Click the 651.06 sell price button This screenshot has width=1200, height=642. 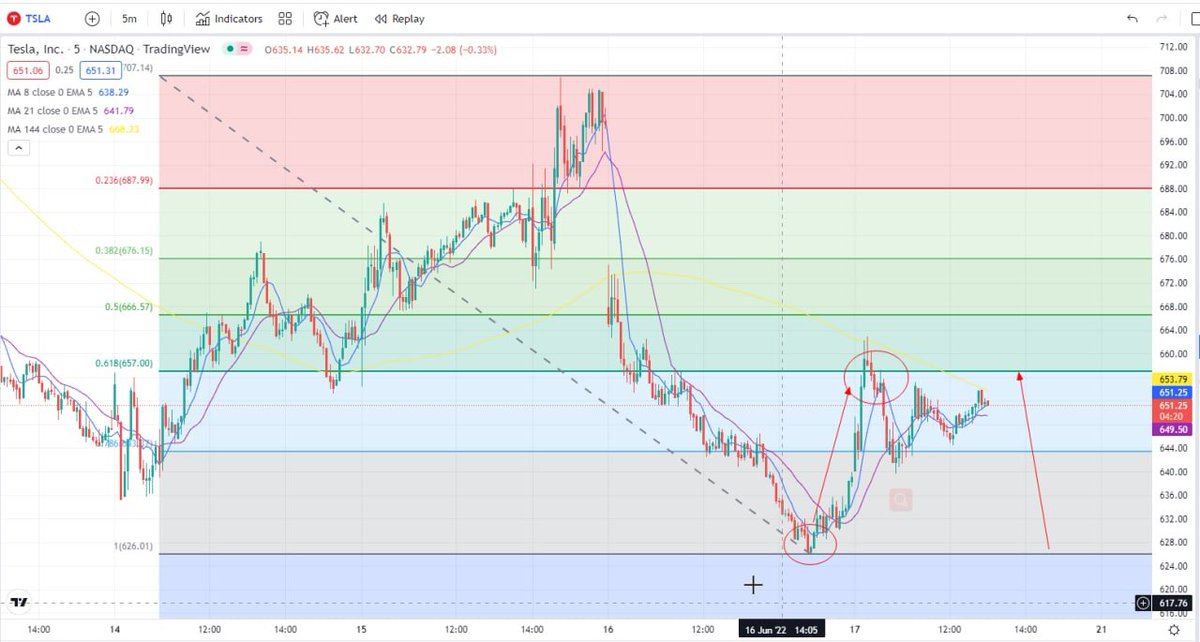[26, 70]
